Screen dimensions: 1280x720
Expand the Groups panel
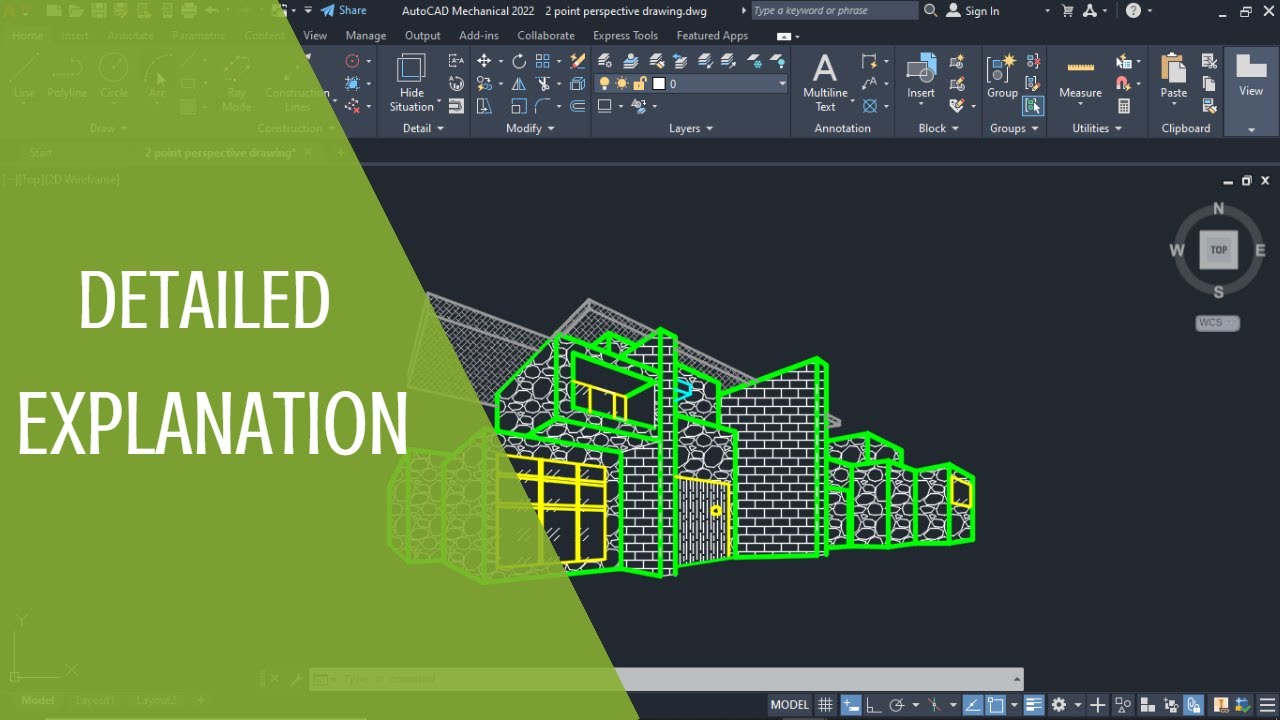(x=1014, y=128)
